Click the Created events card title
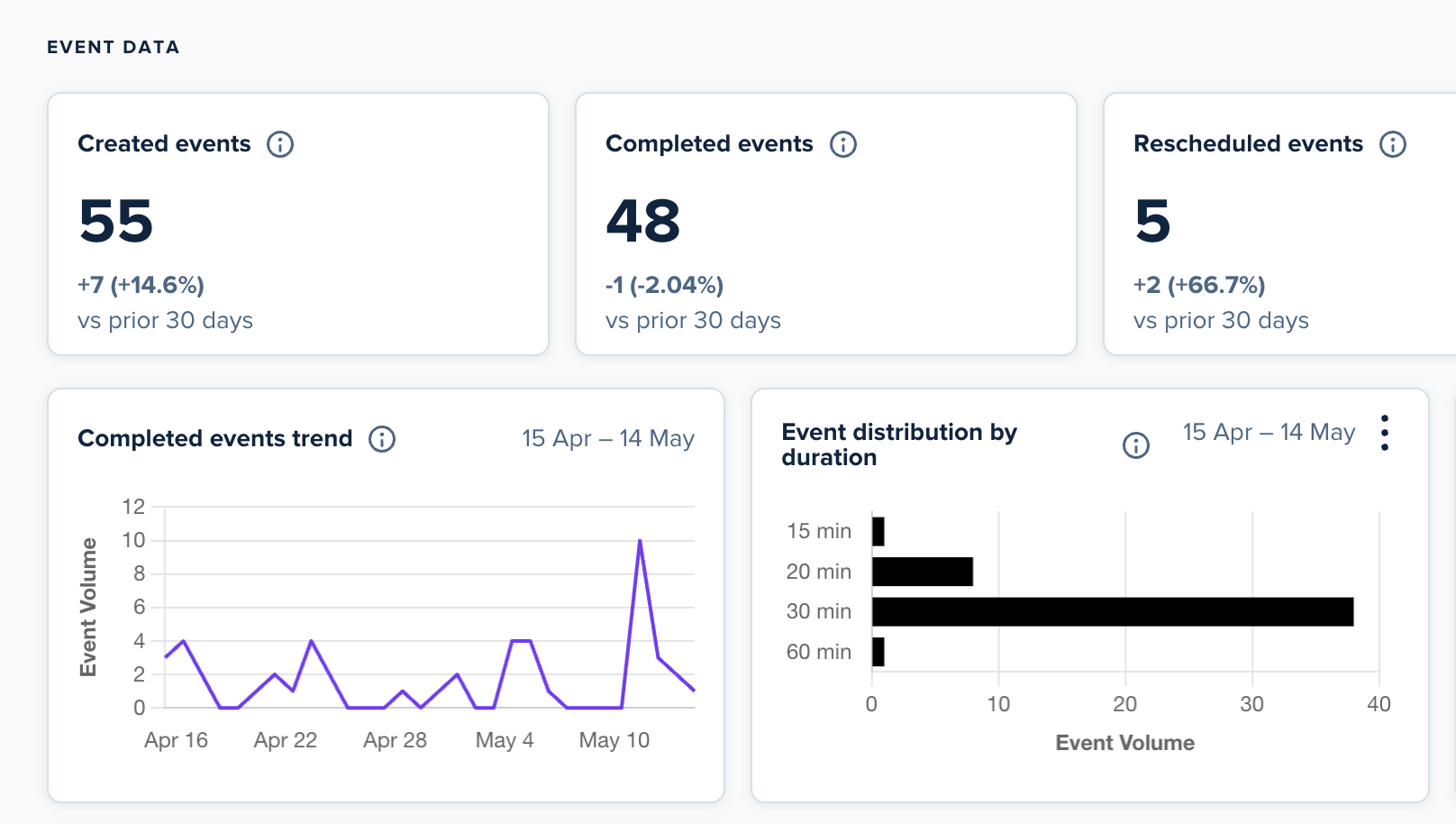 point(164,143)
